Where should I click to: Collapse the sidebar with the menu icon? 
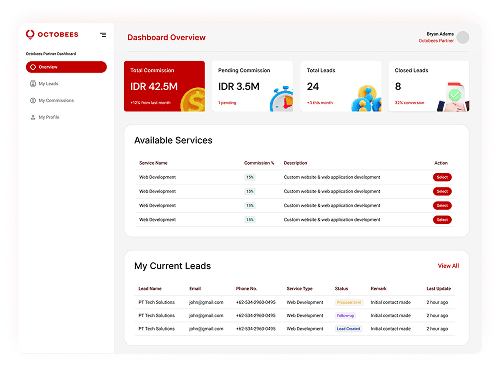(x=103, y=34)
